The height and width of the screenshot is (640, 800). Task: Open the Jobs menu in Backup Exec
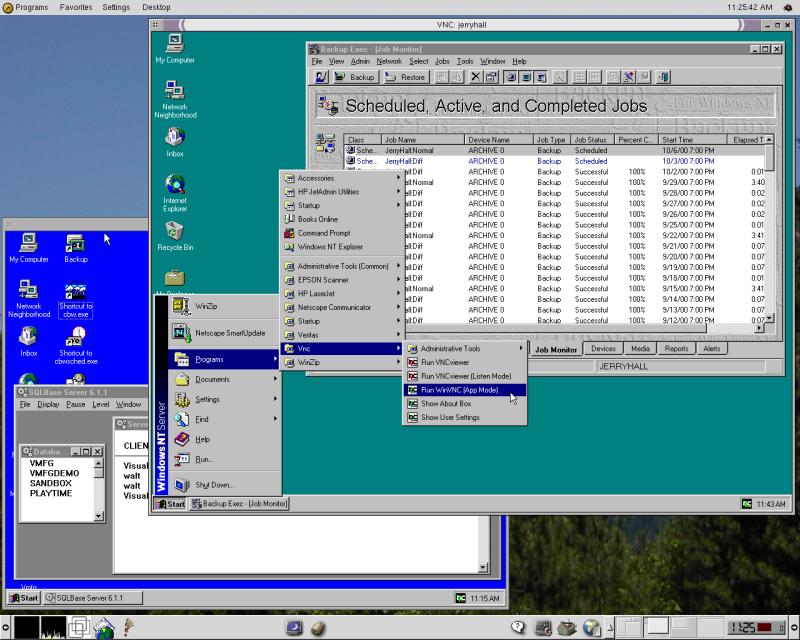click(x=442, y=61)
